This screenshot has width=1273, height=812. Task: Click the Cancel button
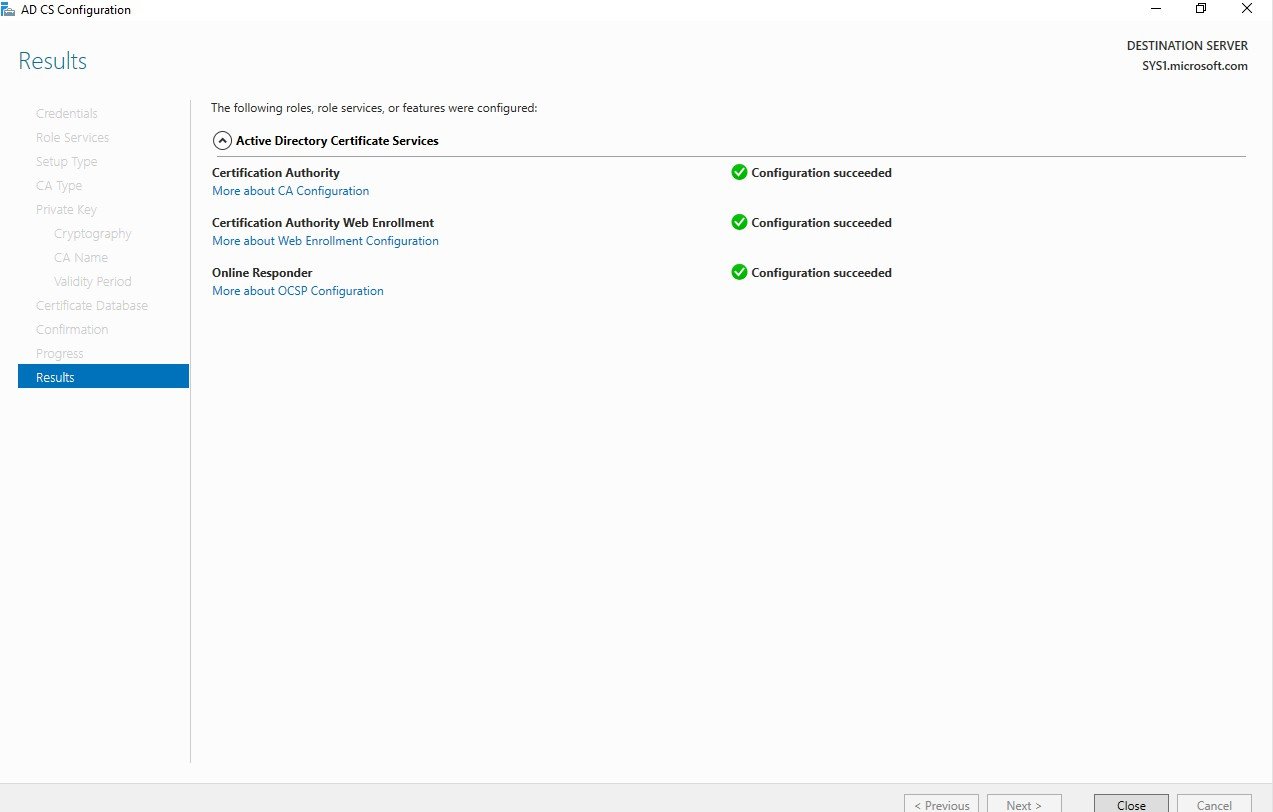[1214, 804]
